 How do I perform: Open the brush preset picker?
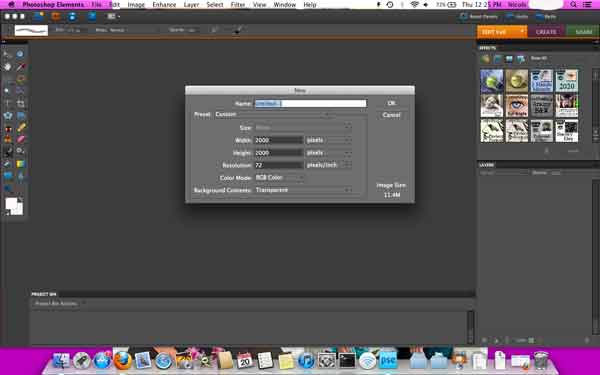pos(31,30)
